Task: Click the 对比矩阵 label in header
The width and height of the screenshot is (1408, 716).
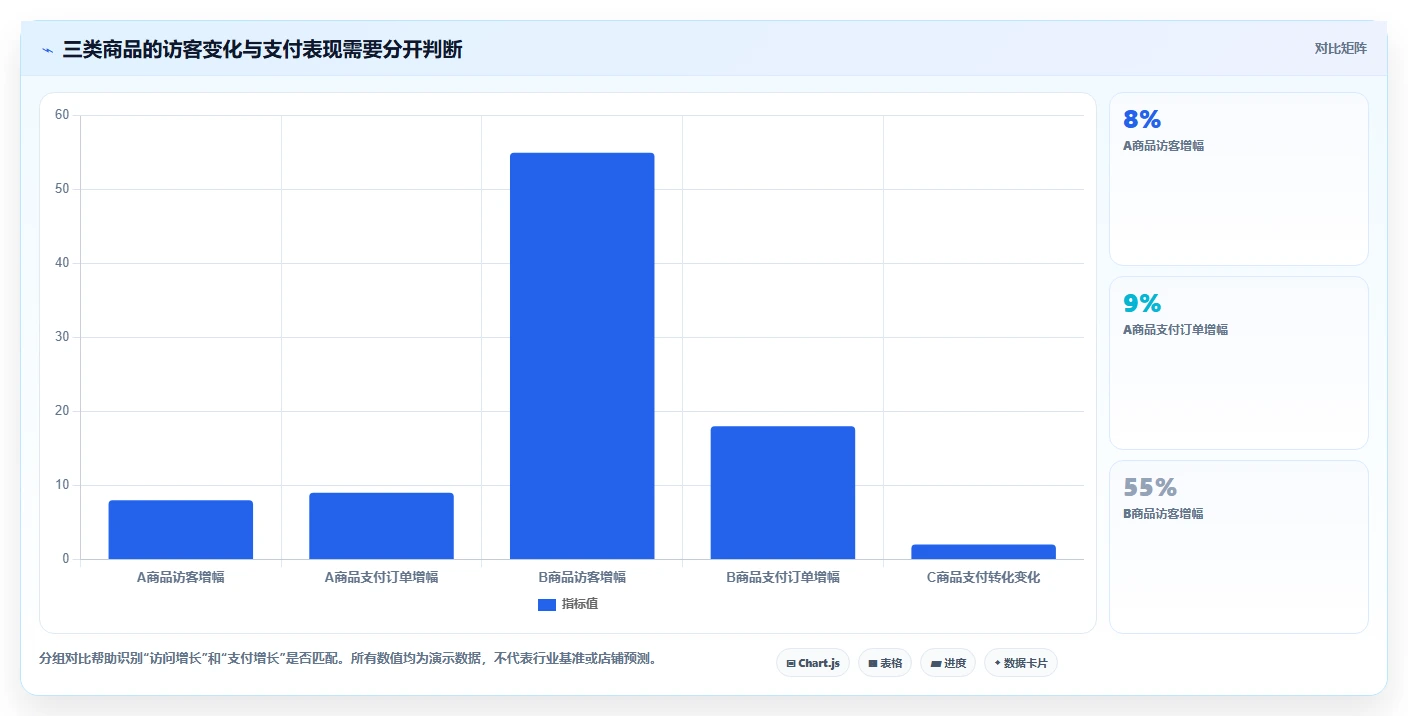Action: (1340, 48)
